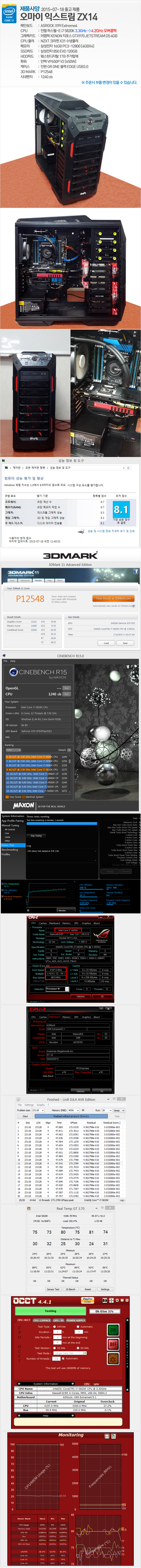Click Validate in upper CPU-Z window
The height and width of the screenshot is (1568, 141).
[81, 996]
